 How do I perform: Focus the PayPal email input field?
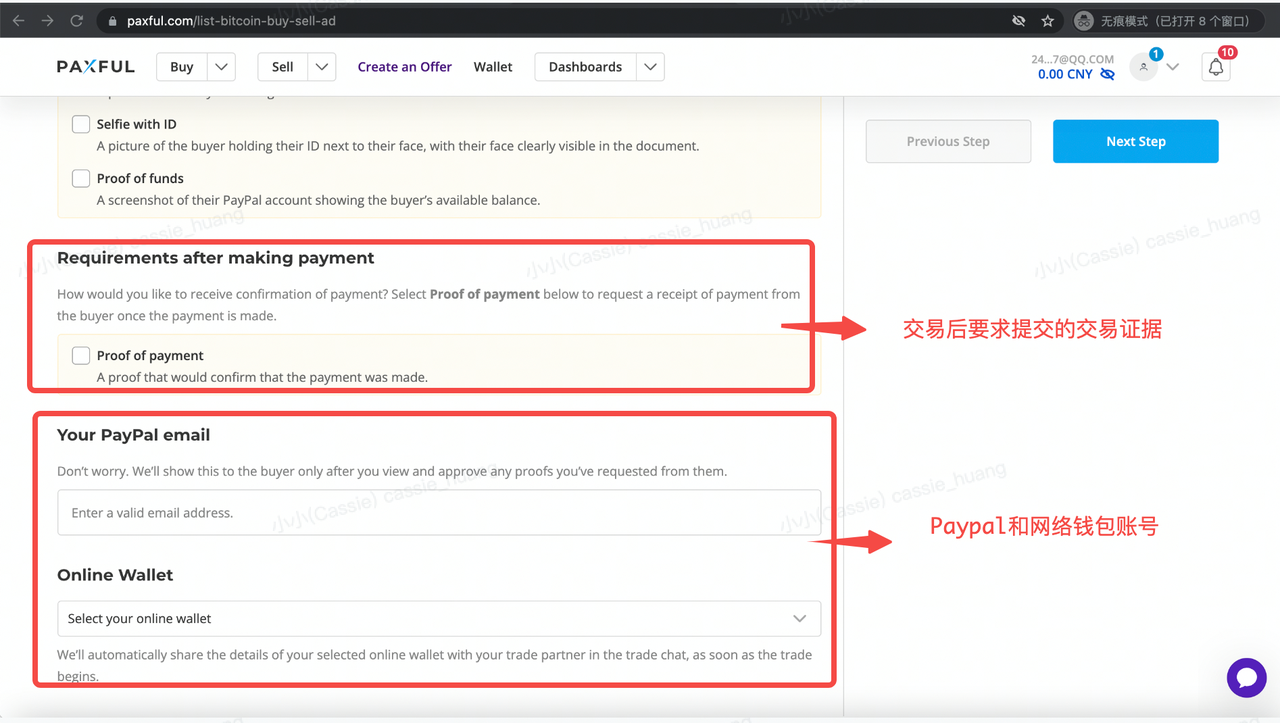pos(439,512)
